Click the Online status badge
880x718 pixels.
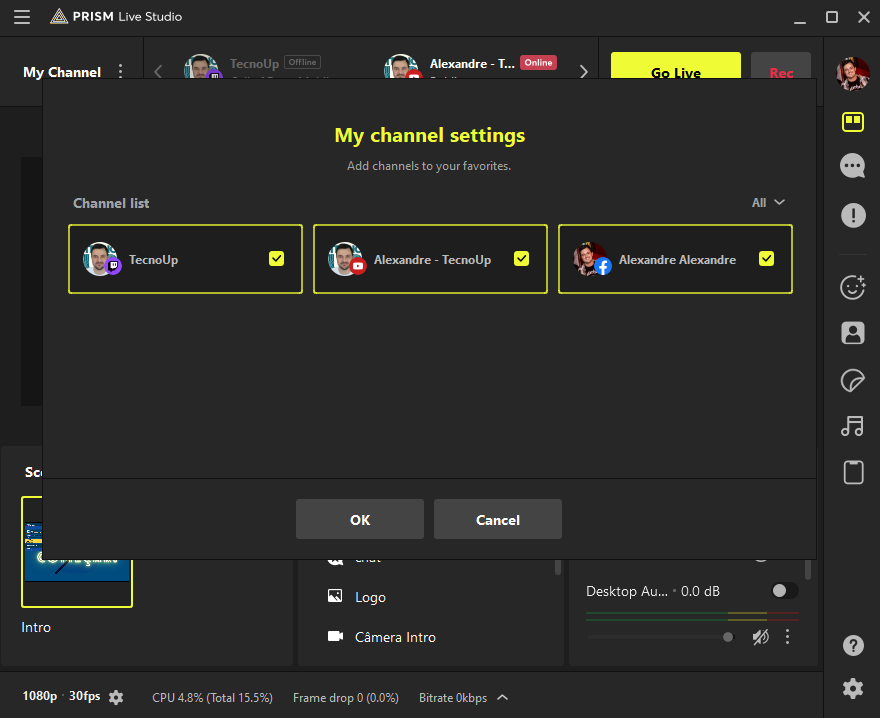538,62
